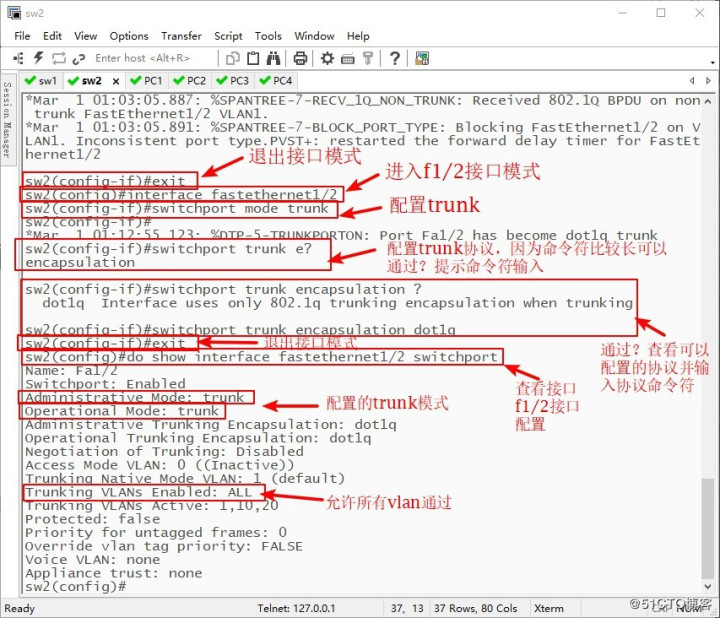The image size is (720, 618).
Task: Click the line 'Negotiation of Trunking: Disabled'
Action: pos(164,451)
